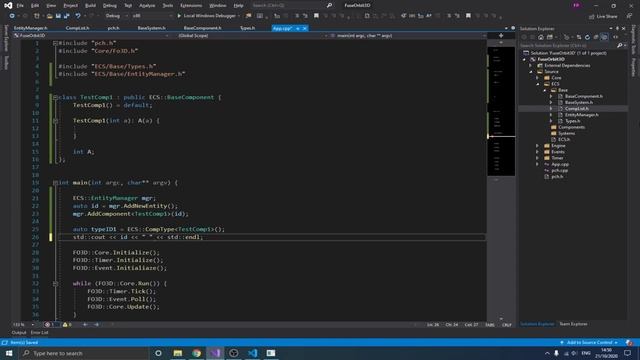Open the Analyze menu
640x360 pixels.
[147, 5]
